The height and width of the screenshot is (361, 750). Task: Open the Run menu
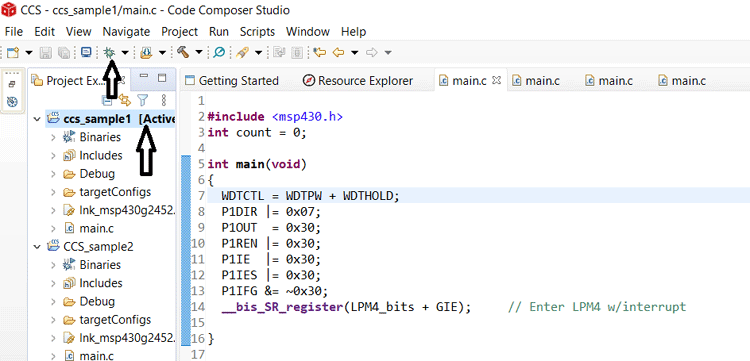[x=219, y=32]
